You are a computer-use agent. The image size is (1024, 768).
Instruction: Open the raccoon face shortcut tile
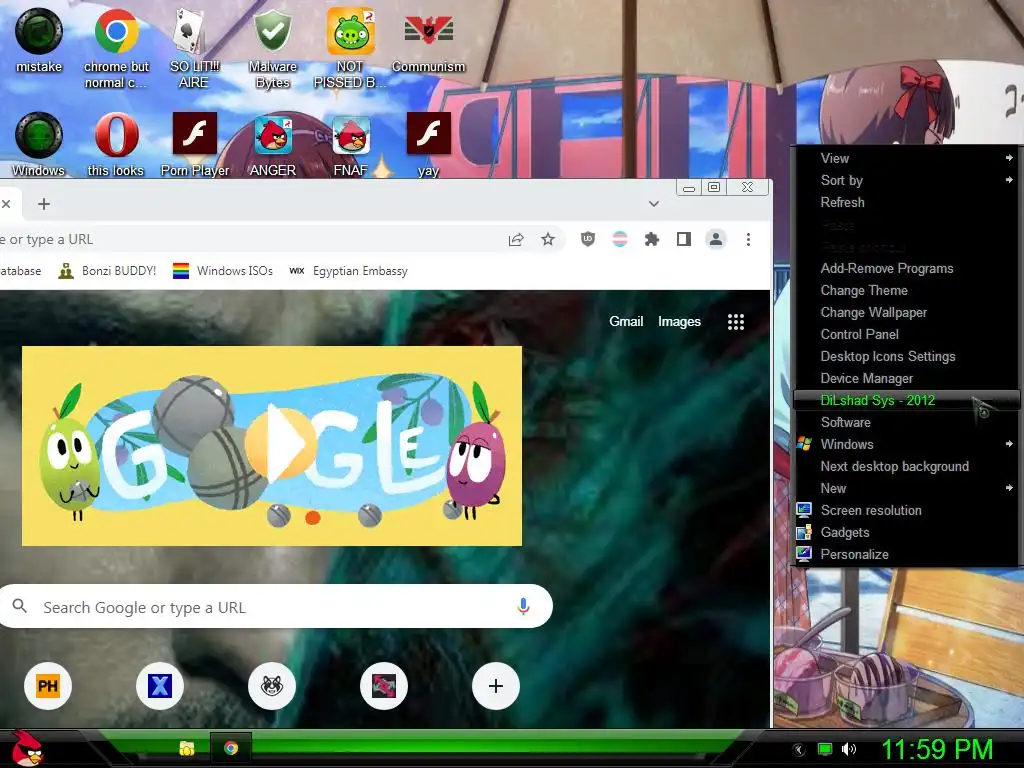click(272, 686)
